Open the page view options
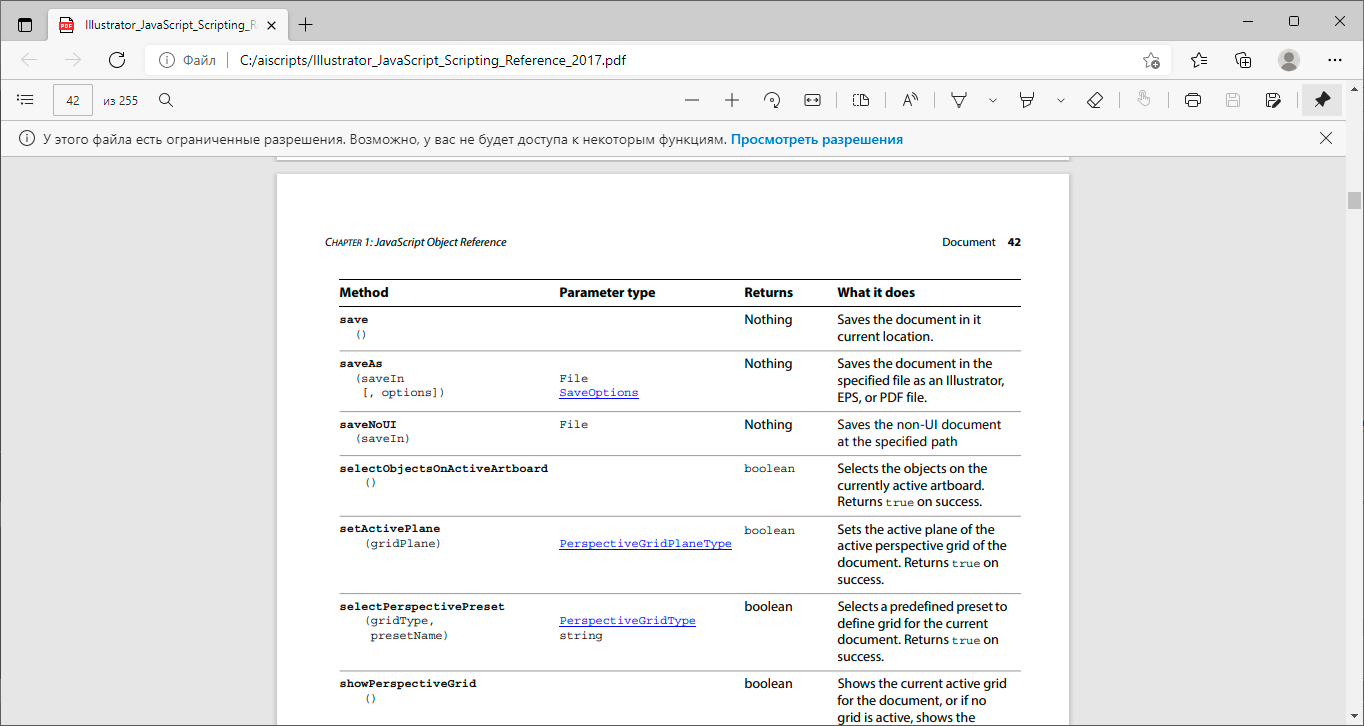Image resolution: width=1364 pixels, height=726 pixels. point(861,100)
